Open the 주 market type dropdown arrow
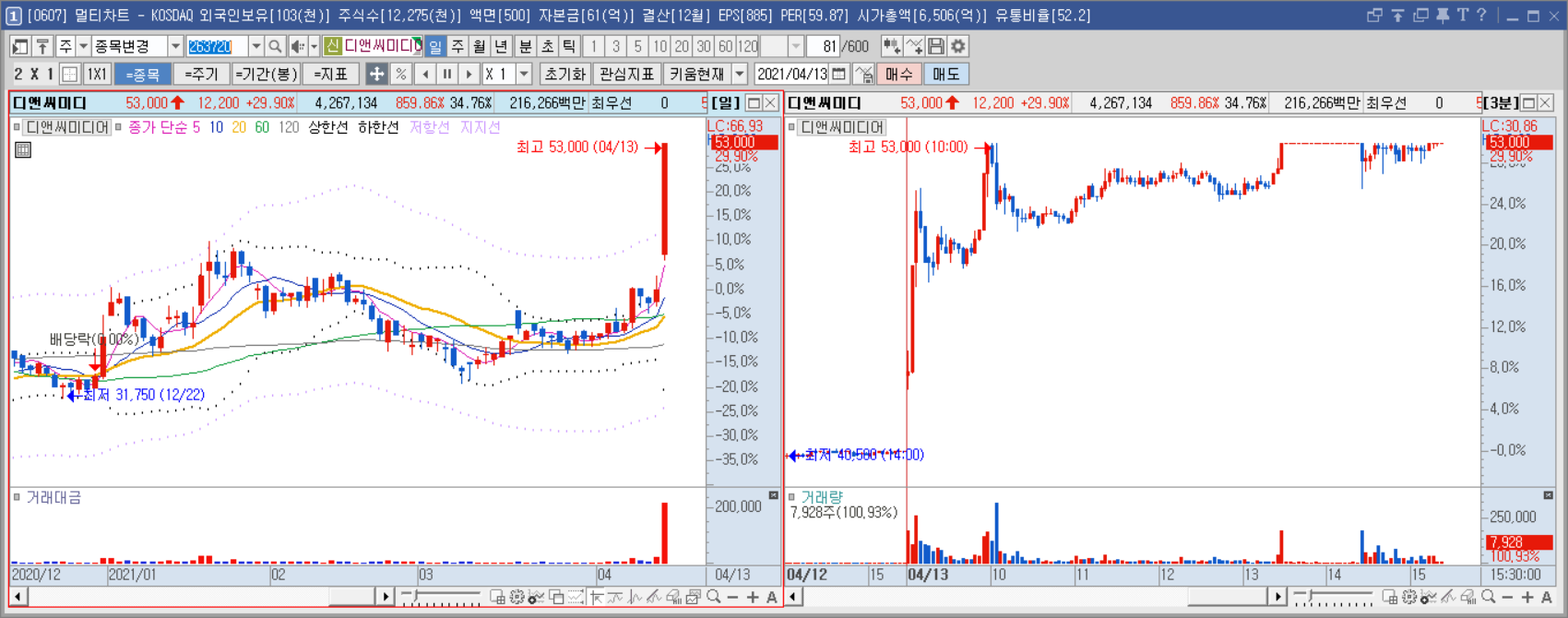 pyautogui.click(x=83, y=46)
